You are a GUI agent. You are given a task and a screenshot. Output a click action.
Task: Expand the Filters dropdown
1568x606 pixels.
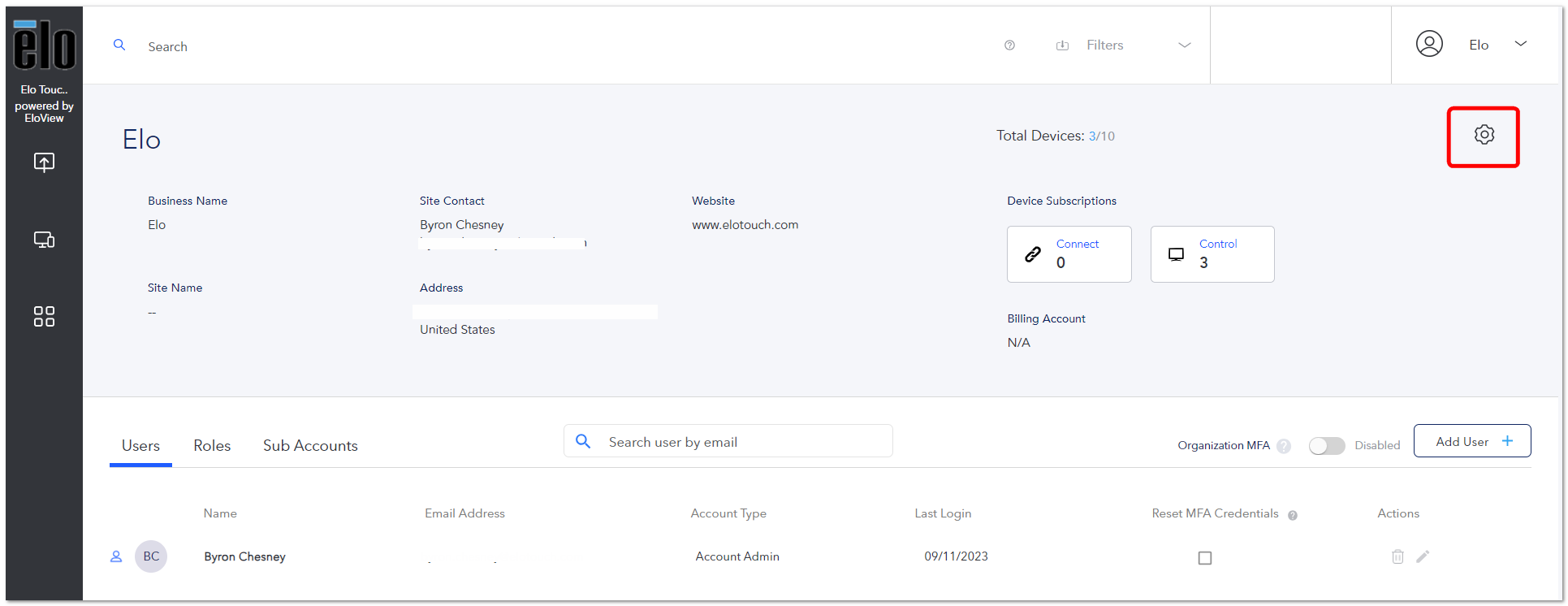(x=1185, y=45)
